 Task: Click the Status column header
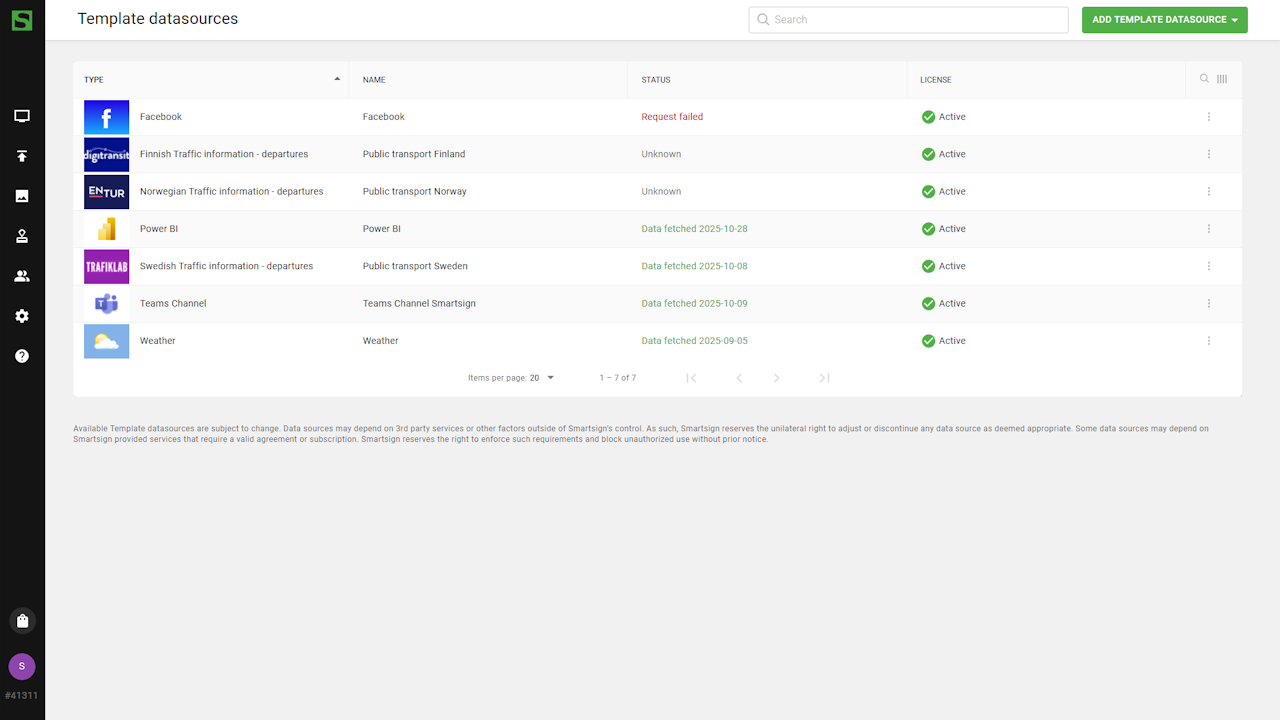coord(656,80)
